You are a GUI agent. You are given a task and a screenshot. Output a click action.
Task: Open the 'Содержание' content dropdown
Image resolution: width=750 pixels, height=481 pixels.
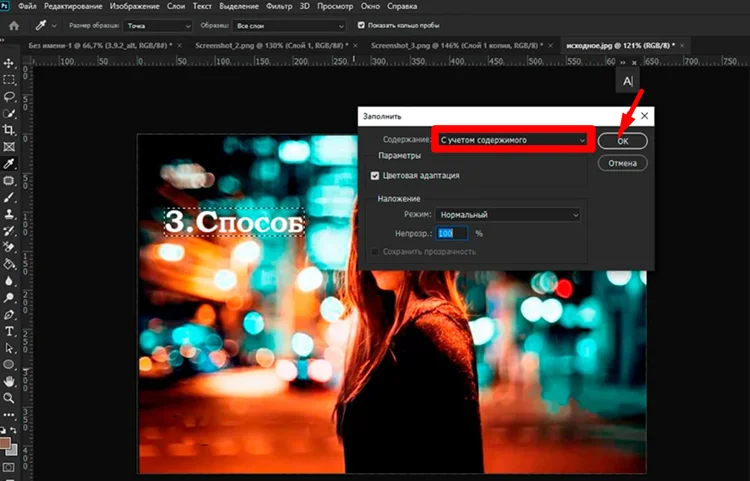tap(512, 140)
